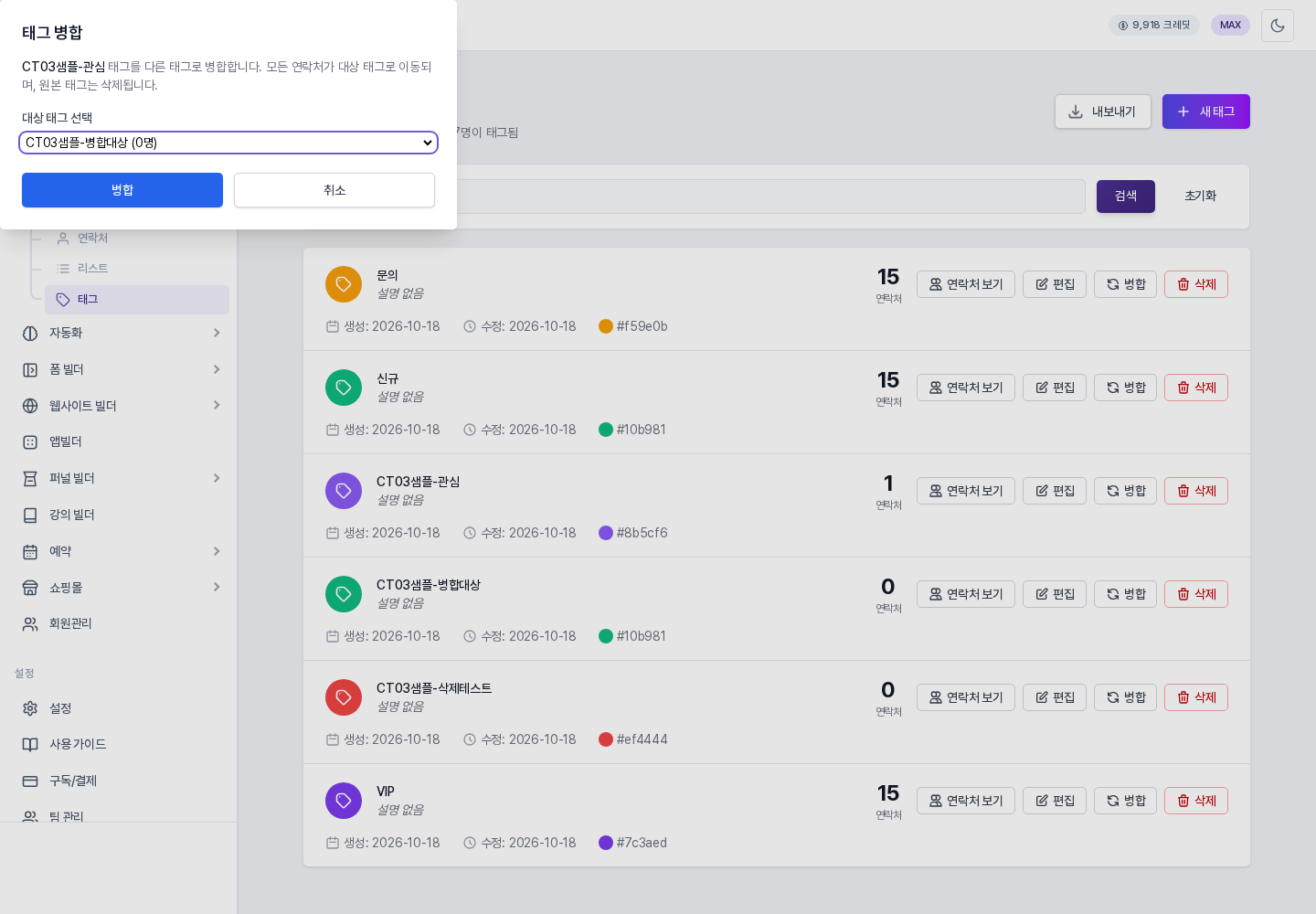This screenshot has width=1316, height=914.
Task: Click the 설정 gear icon in sidebar
Action: [30, 708]
